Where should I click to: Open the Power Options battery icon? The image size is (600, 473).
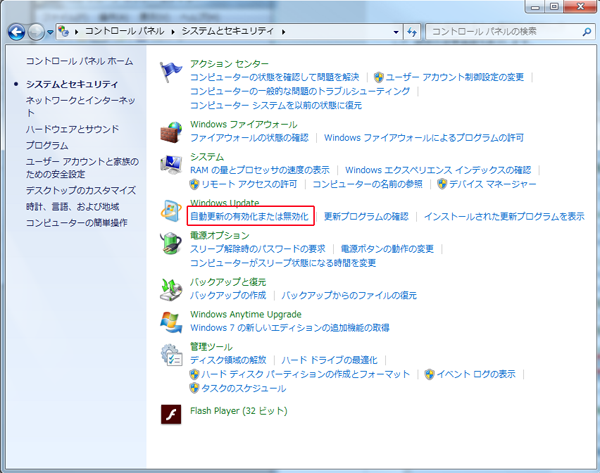coord(171,243)
